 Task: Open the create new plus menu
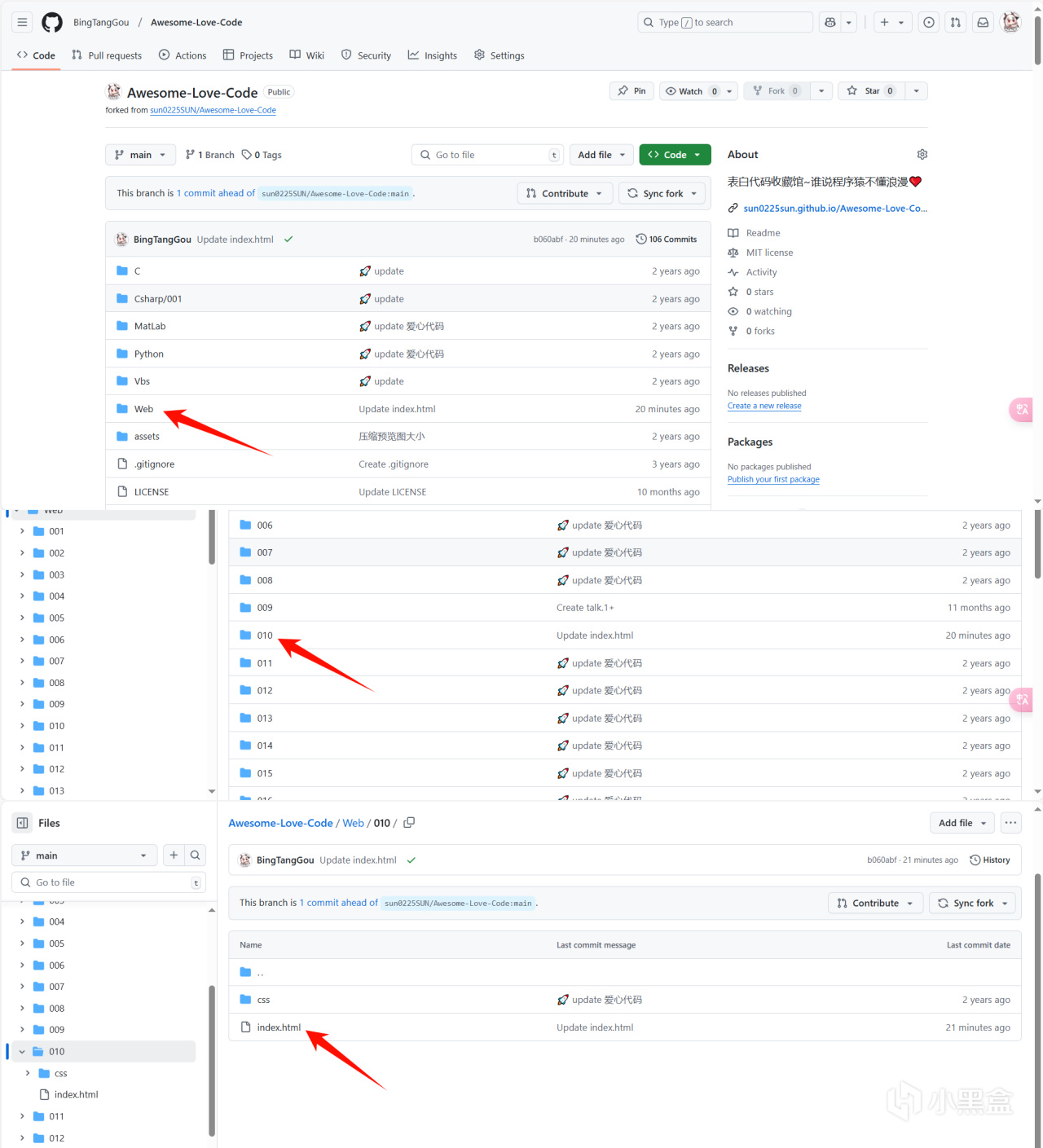[891, 22]
